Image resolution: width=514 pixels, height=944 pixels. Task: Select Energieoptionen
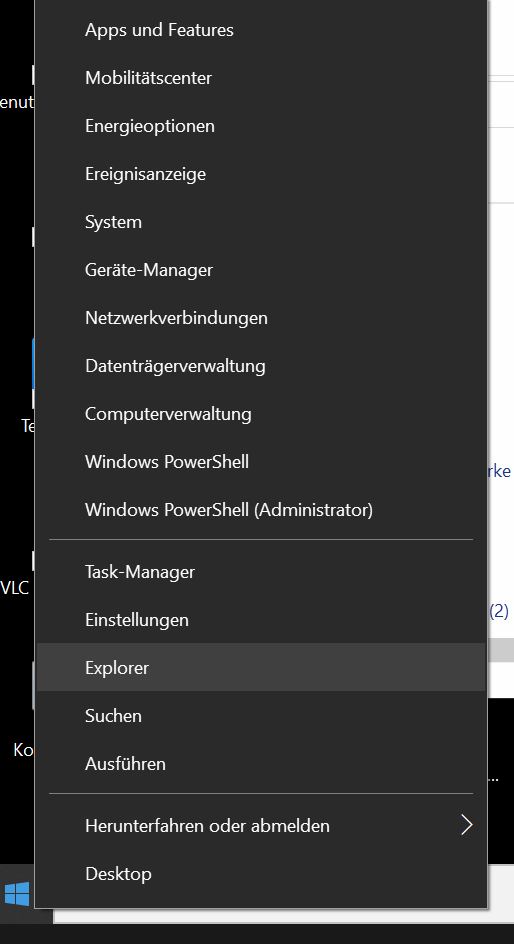[261, 126]
